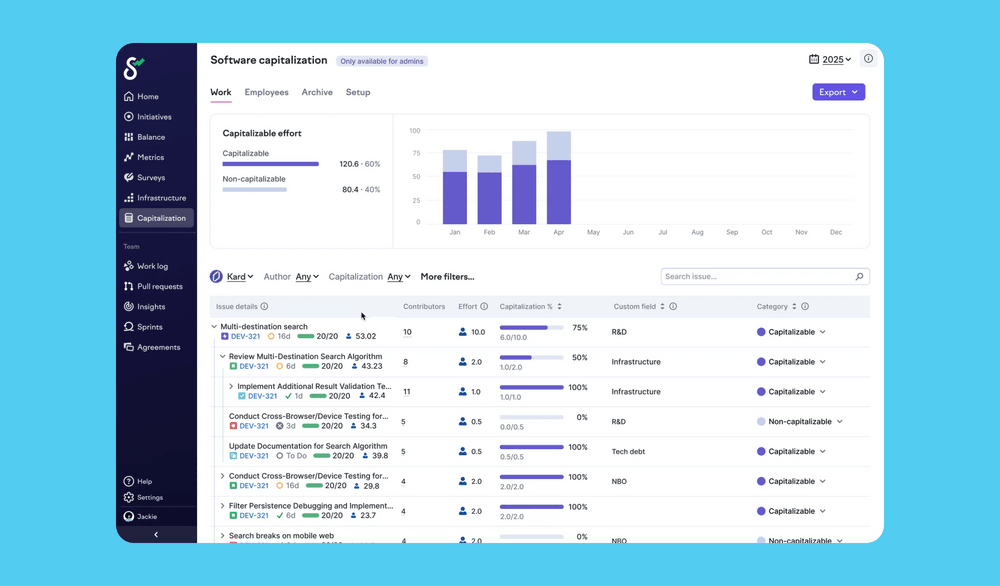Viewport: 1000px width, 586px height.
Task: Switch Conduct Cross-Browser Testing row from Non-capitalizable
Action: pos(801,421)
